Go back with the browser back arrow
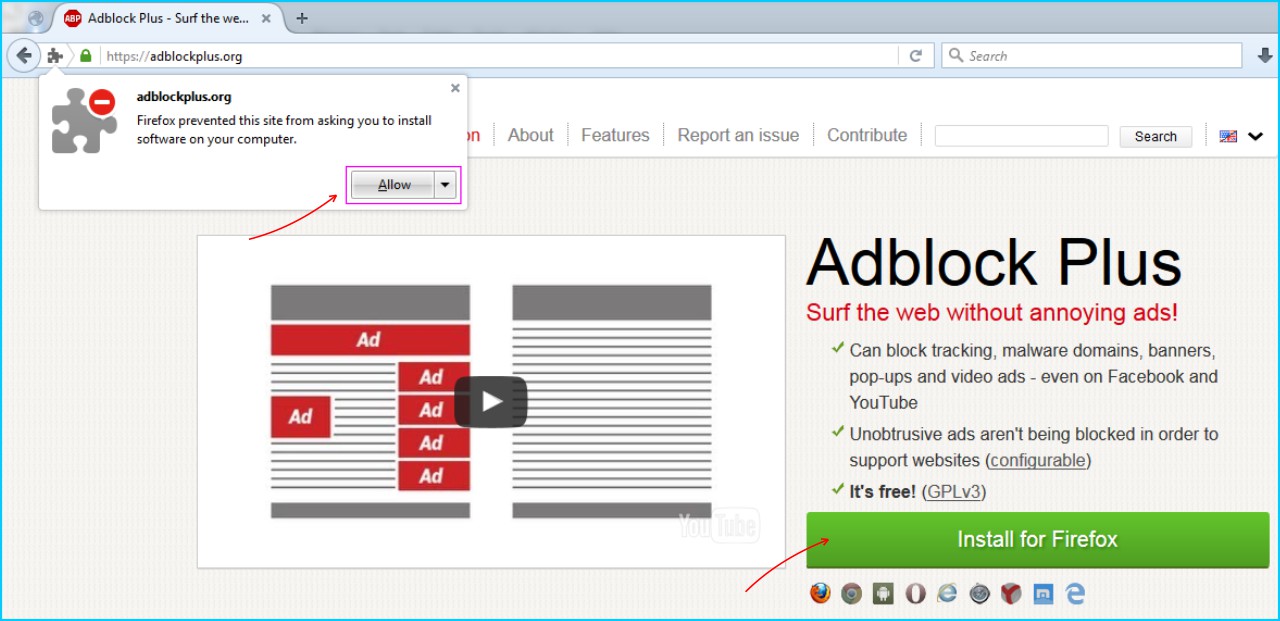The width and height of the screenshot is (1280, 621). pyautogui.click(x=23, y=56)
